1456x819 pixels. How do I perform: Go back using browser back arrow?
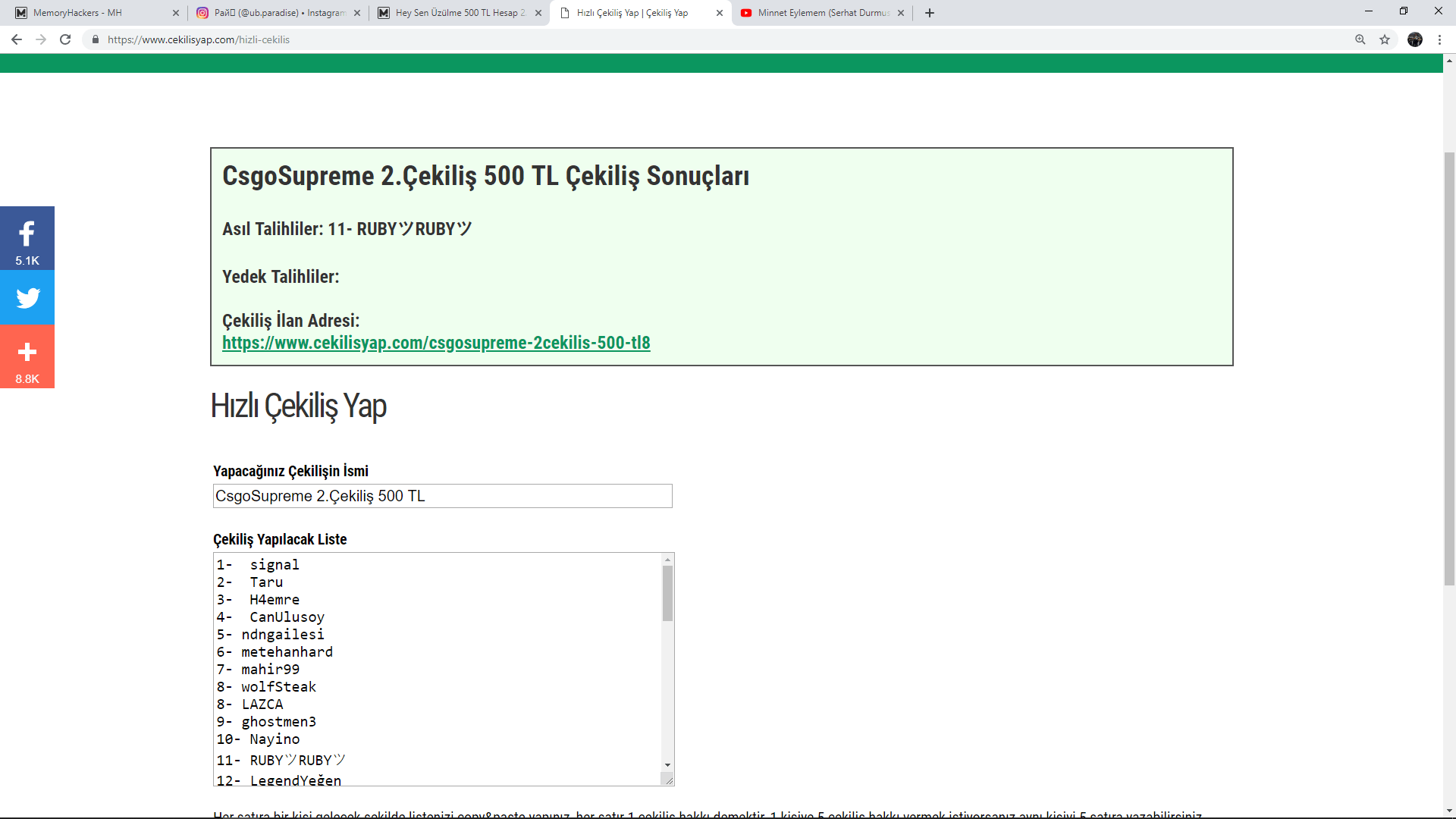pos(17,39)
